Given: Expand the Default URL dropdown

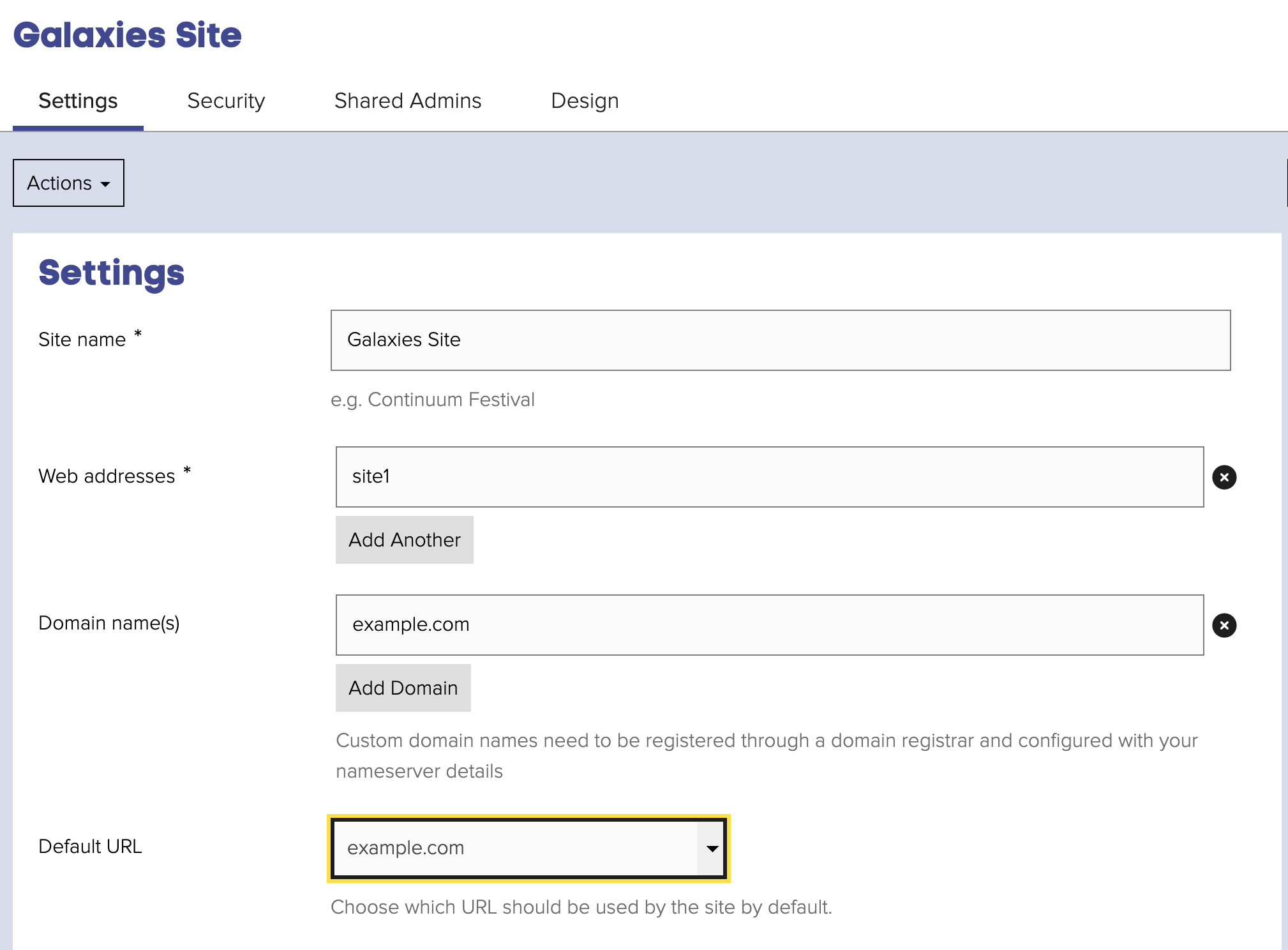Looking at the screenshot, I should point(528,848).
